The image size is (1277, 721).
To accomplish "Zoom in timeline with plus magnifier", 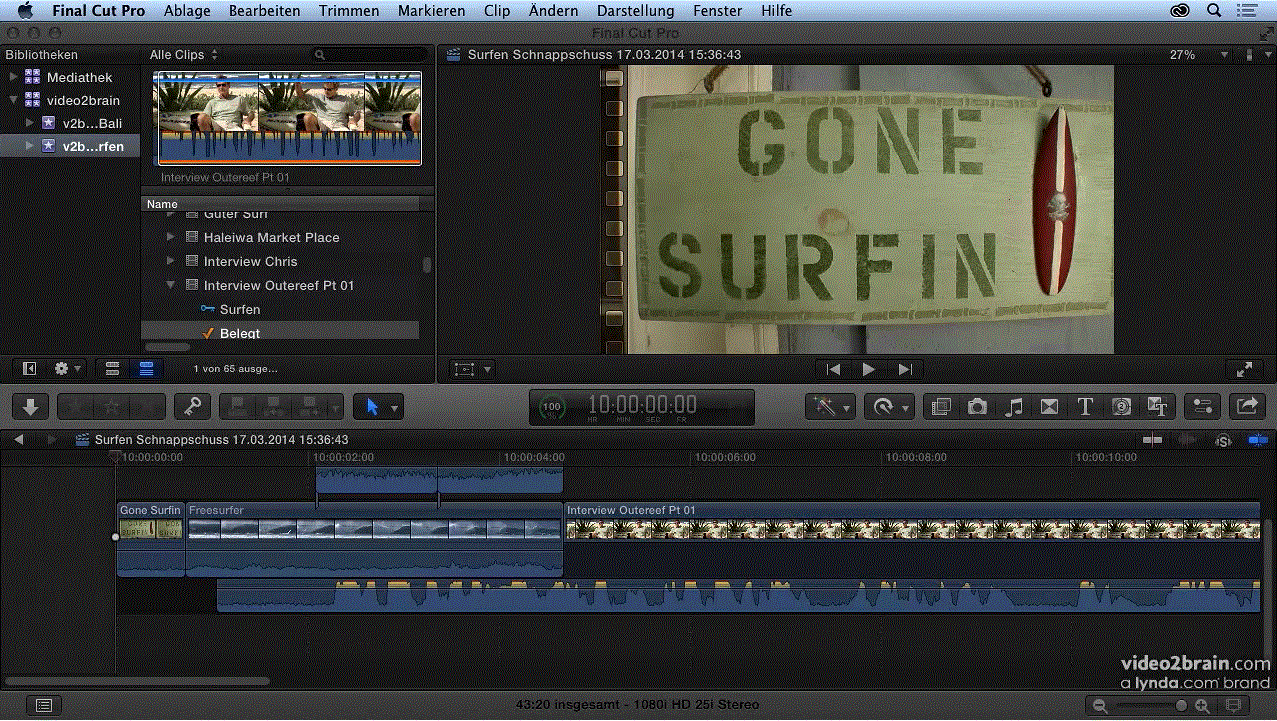I will click(1202, 705).
